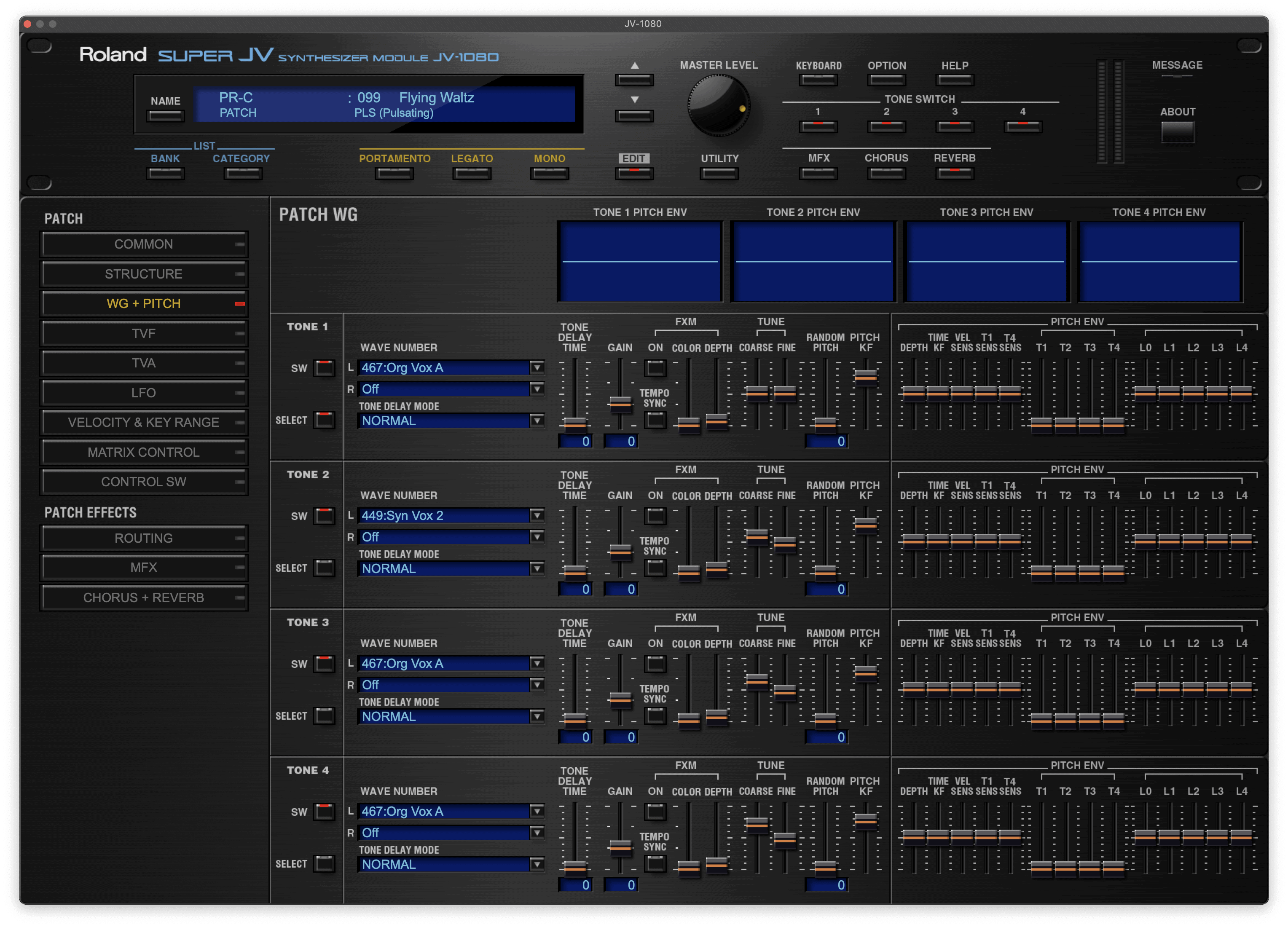Click the MONO mode button
This screenshot has width=1288, height=927.
pos(549,174)
